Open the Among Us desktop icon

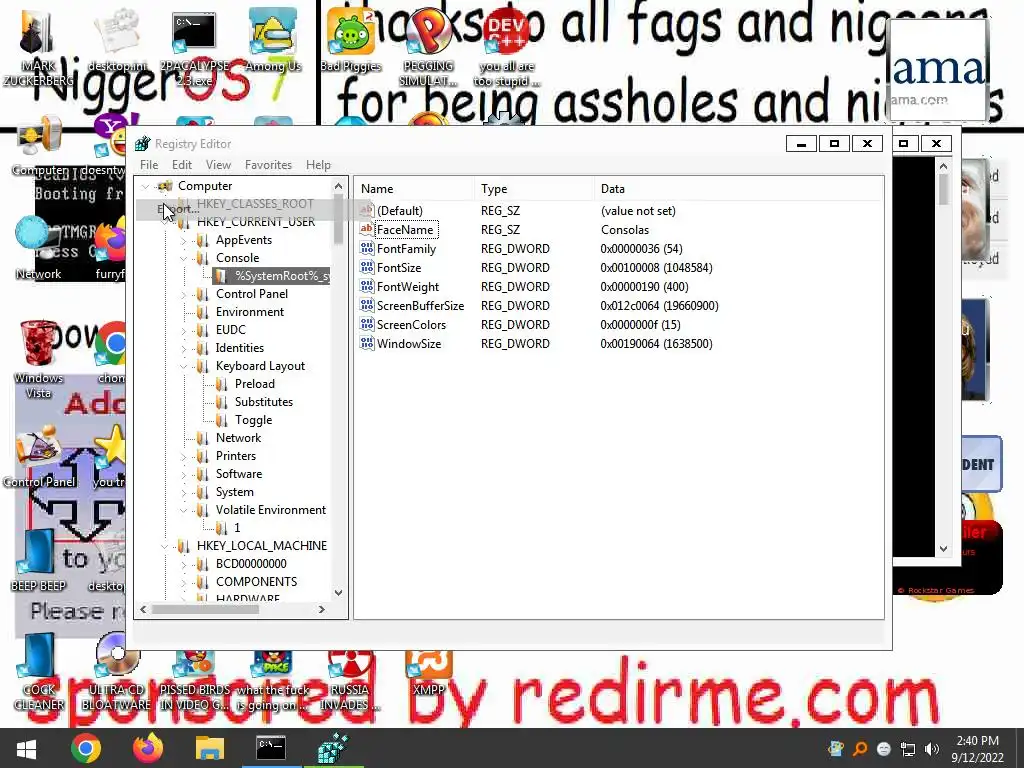pos(273,39)
